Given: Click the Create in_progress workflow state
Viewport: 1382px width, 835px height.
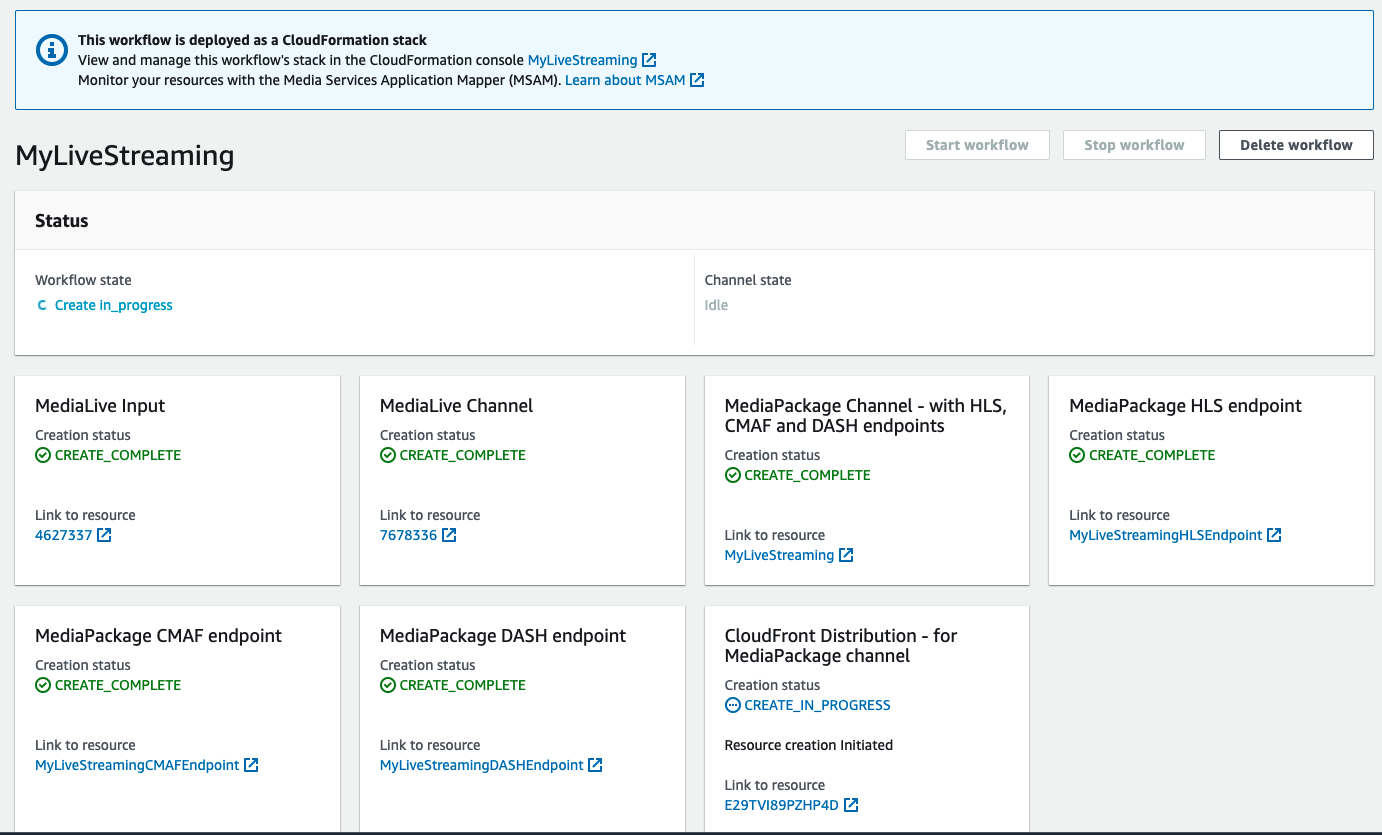Looking at the screenshot, I should [x=114, y=305].
